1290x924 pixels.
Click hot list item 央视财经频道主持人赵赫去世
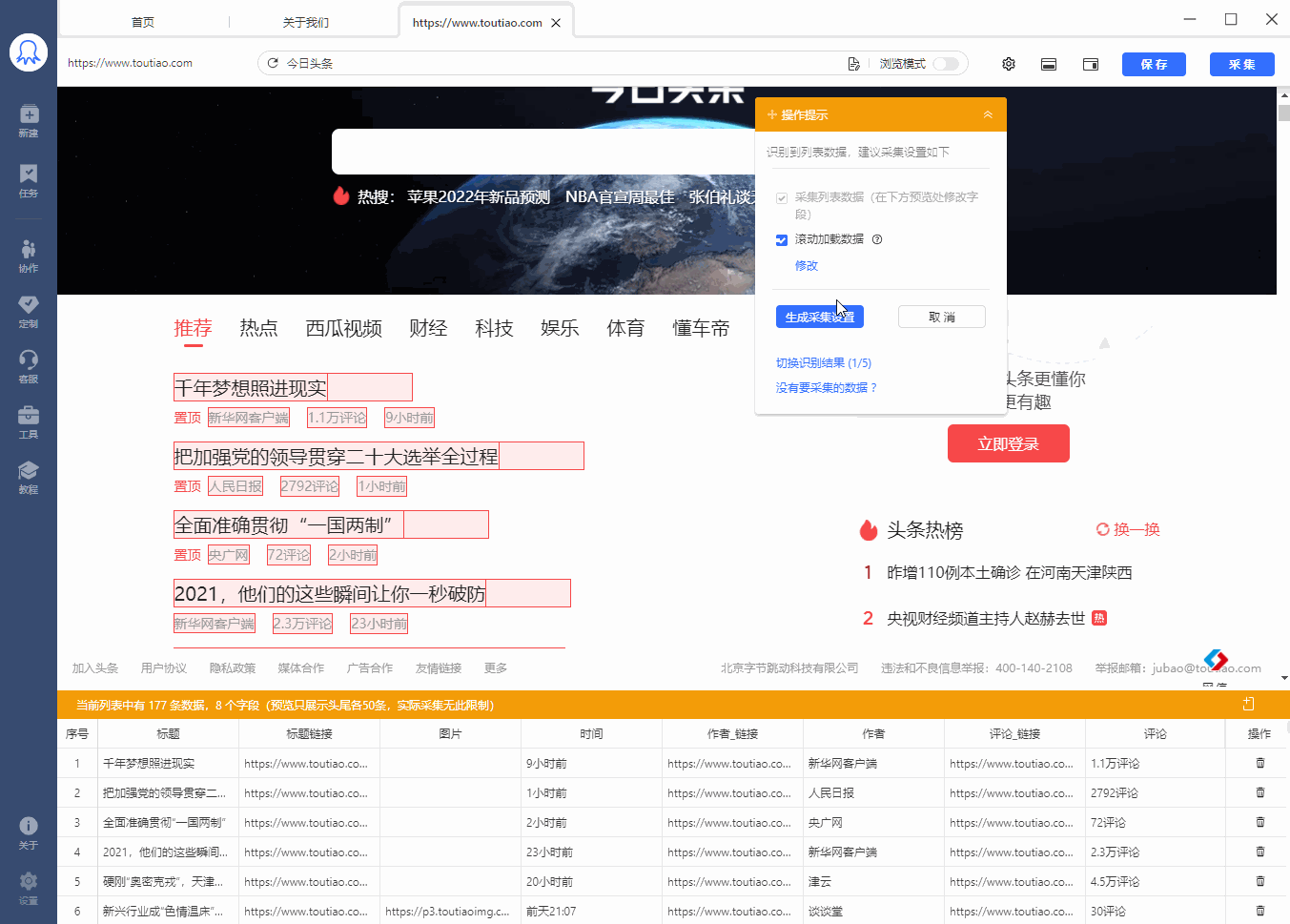(986, 619)
